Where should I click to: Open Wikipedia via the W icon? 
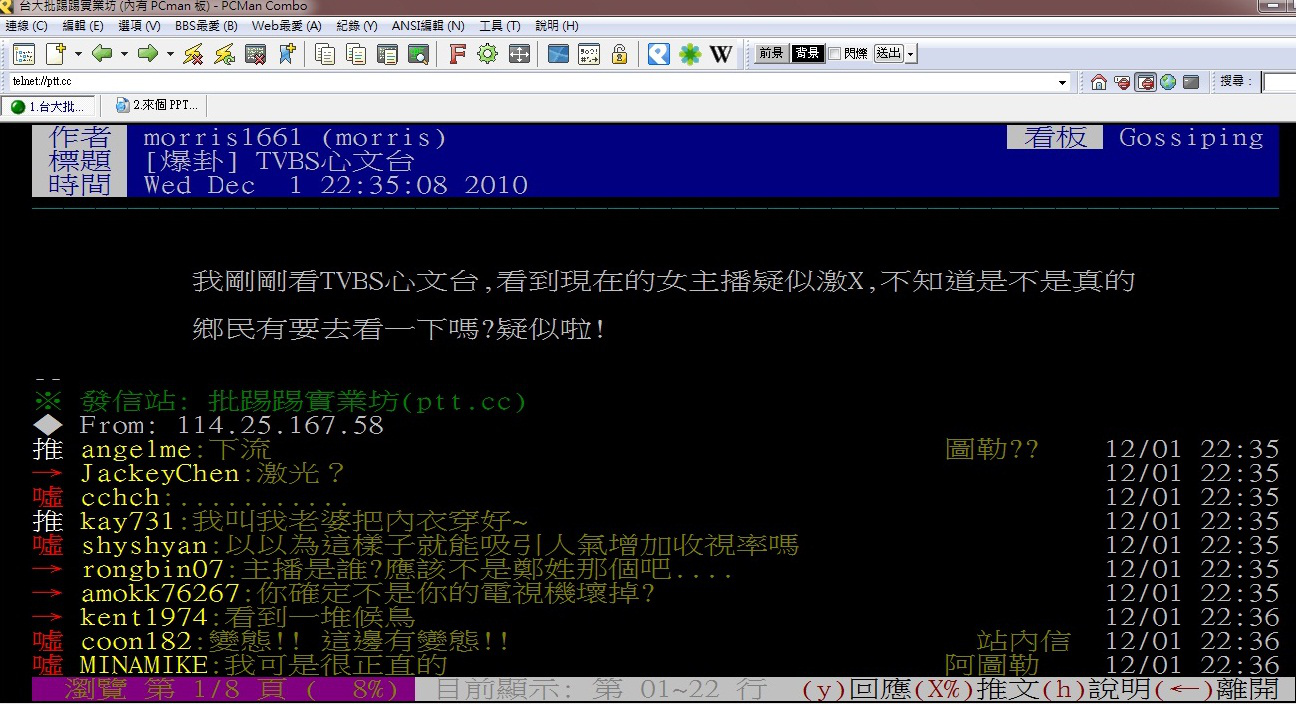721,54
